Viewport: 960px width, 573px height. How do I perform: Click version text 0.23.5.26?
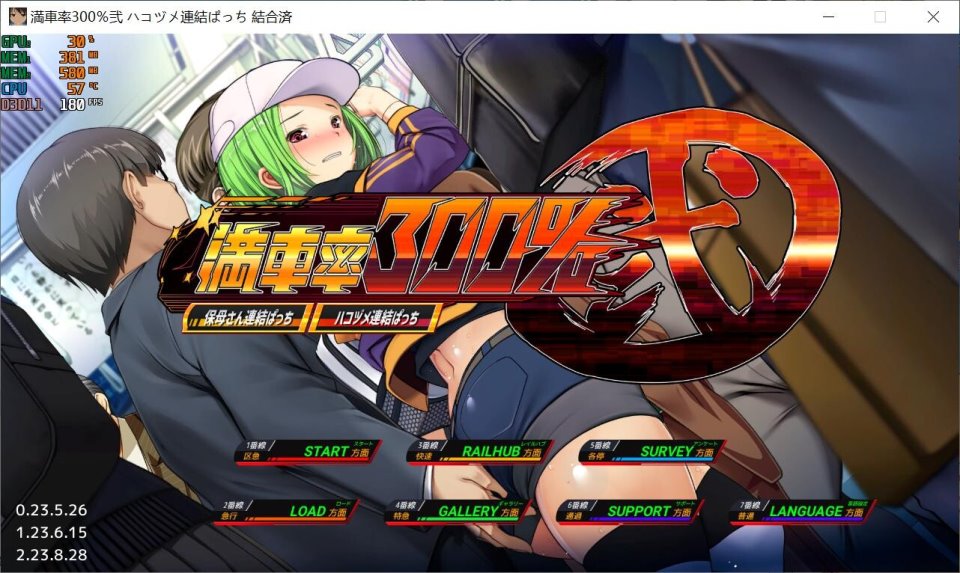coord(51,510)
